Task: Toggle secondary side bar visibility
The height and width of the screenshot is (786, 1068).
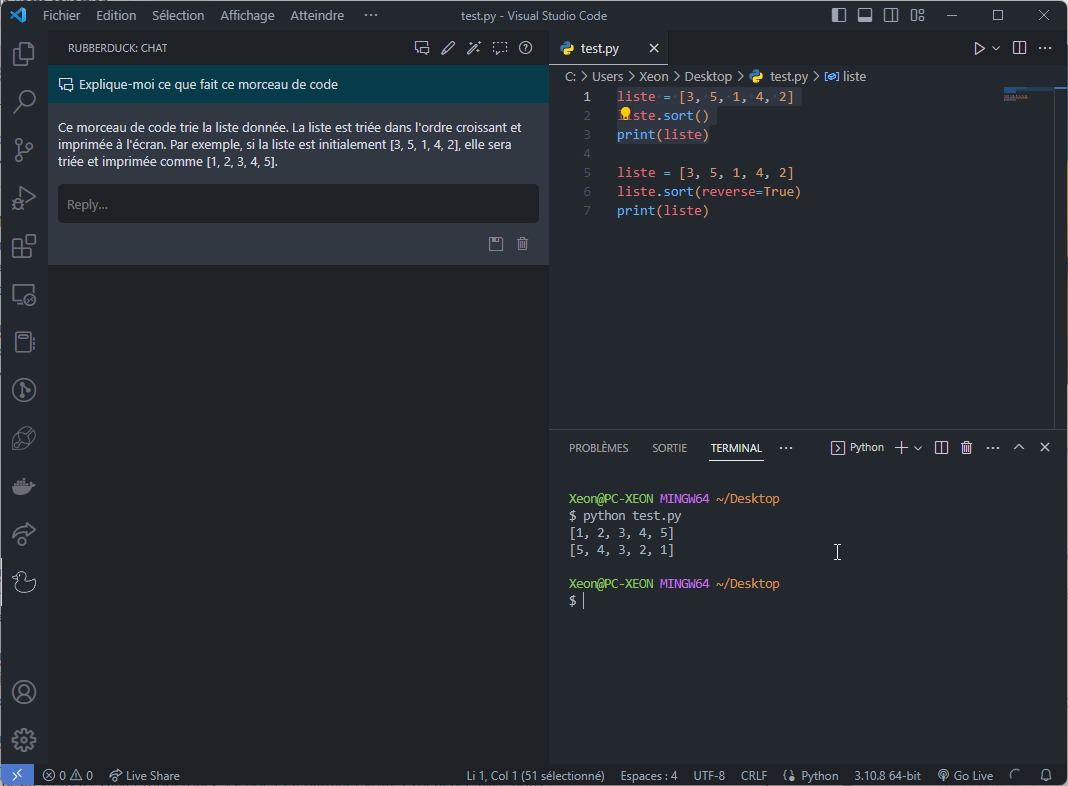Action: point(891,15)
